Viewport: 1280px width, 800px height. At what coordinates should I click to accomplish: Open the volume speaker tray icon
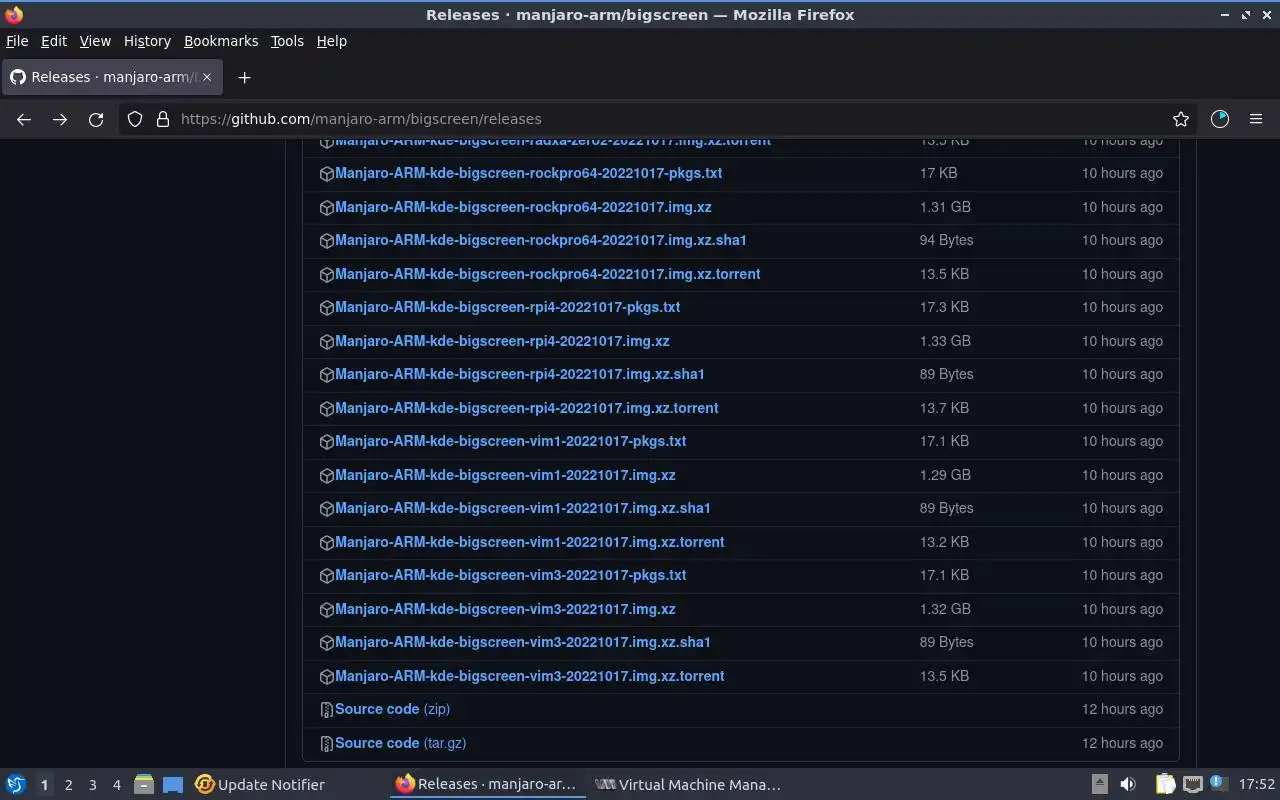pyautogui.click(x=1128, y=785)
